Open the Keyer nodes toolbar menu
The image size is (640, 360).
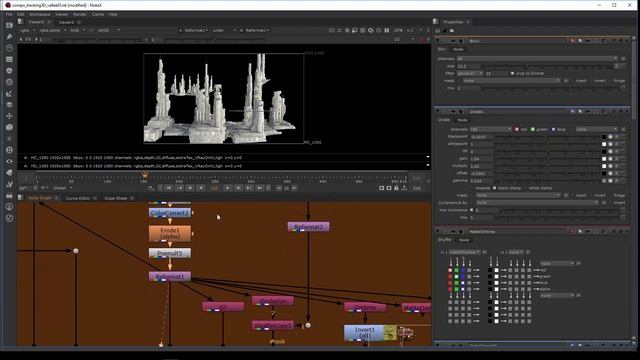point(9,93)
